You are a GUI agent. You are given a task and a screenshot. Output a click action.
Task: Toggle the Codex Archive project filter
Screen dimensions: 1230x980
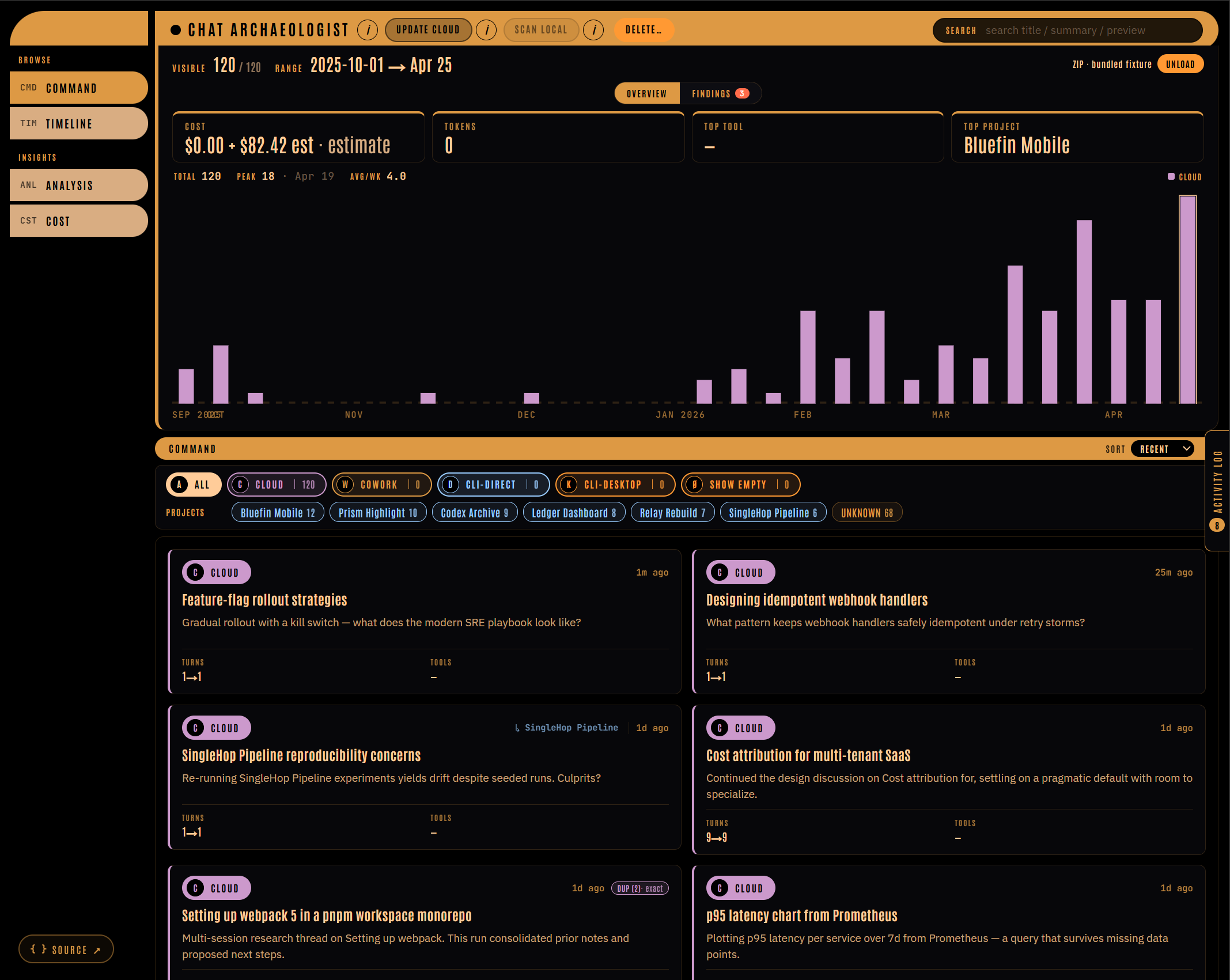coord(475,512)
